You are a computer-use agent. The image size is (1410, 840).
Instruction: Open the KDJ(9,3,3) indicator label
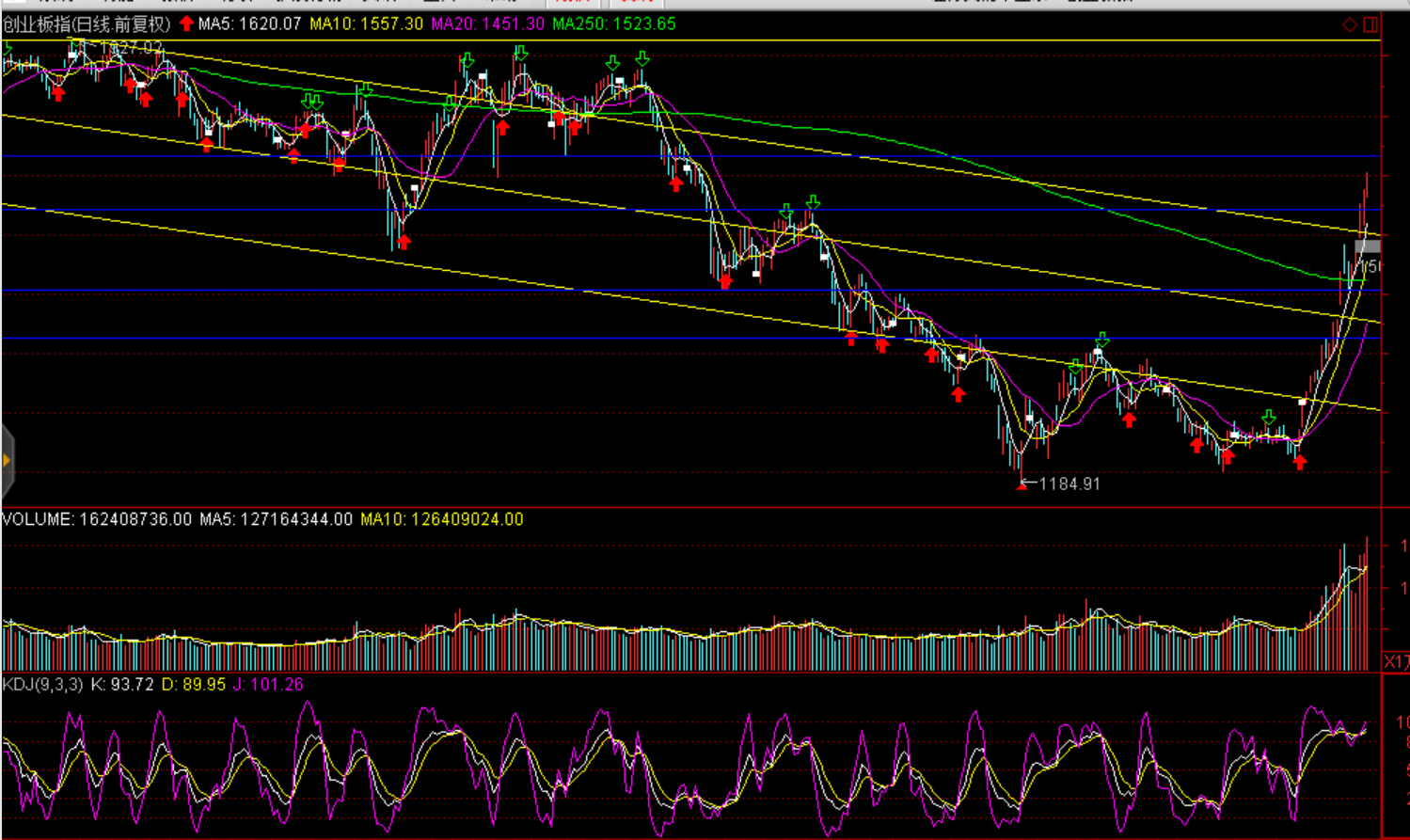[x=42, y=685]
